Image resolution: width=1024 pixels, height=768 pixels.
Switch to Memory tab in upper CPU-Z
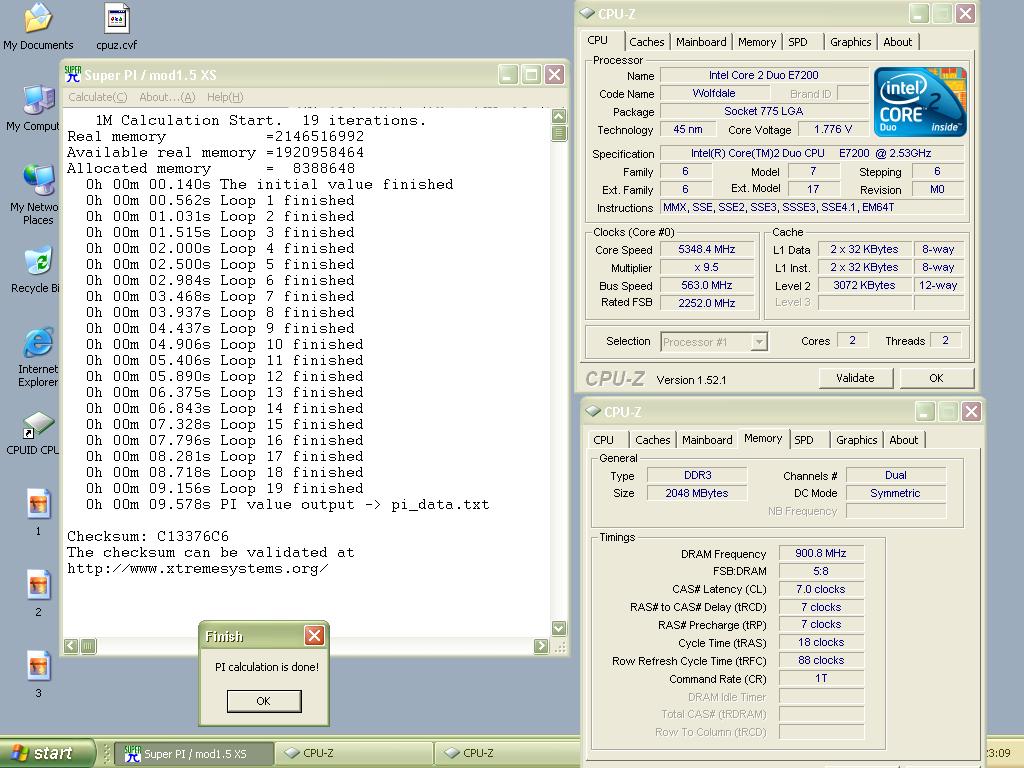point(757,42)
